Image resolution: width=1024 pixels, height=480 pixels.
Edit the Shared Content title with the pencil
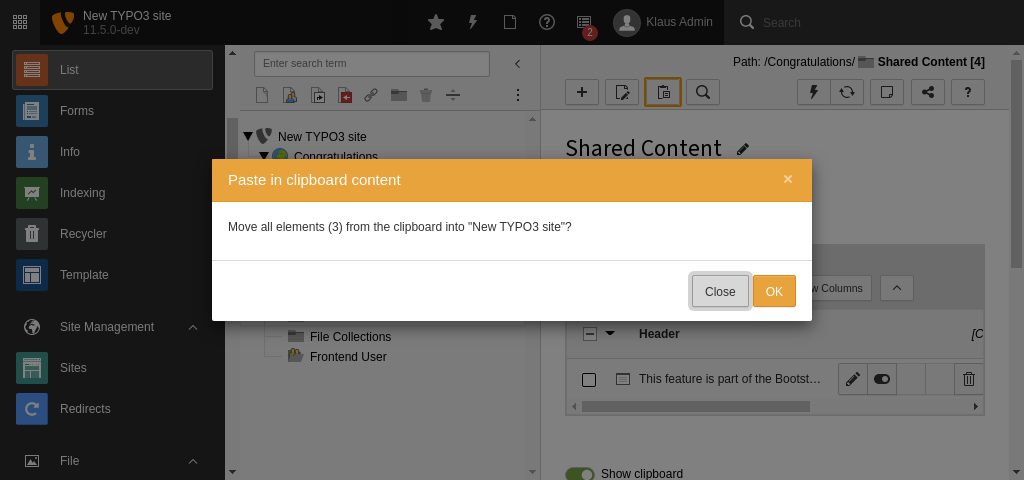tap(743, 149)
